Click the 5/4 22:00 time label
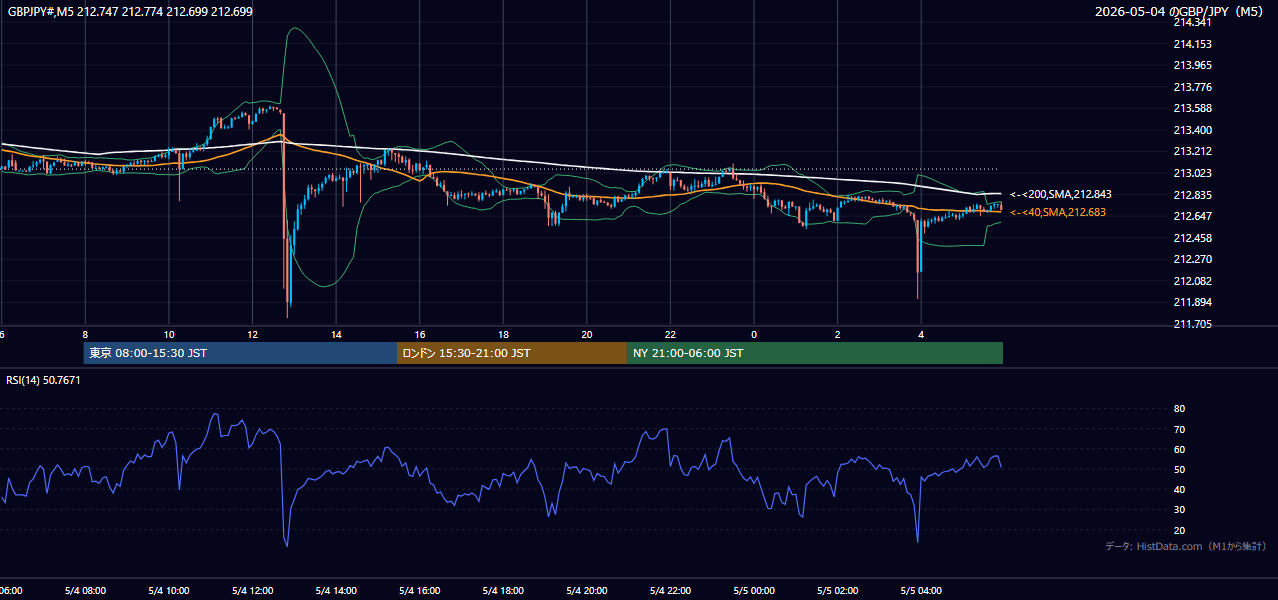This screenshot has height=600, width=1278. tap(670, 591)
